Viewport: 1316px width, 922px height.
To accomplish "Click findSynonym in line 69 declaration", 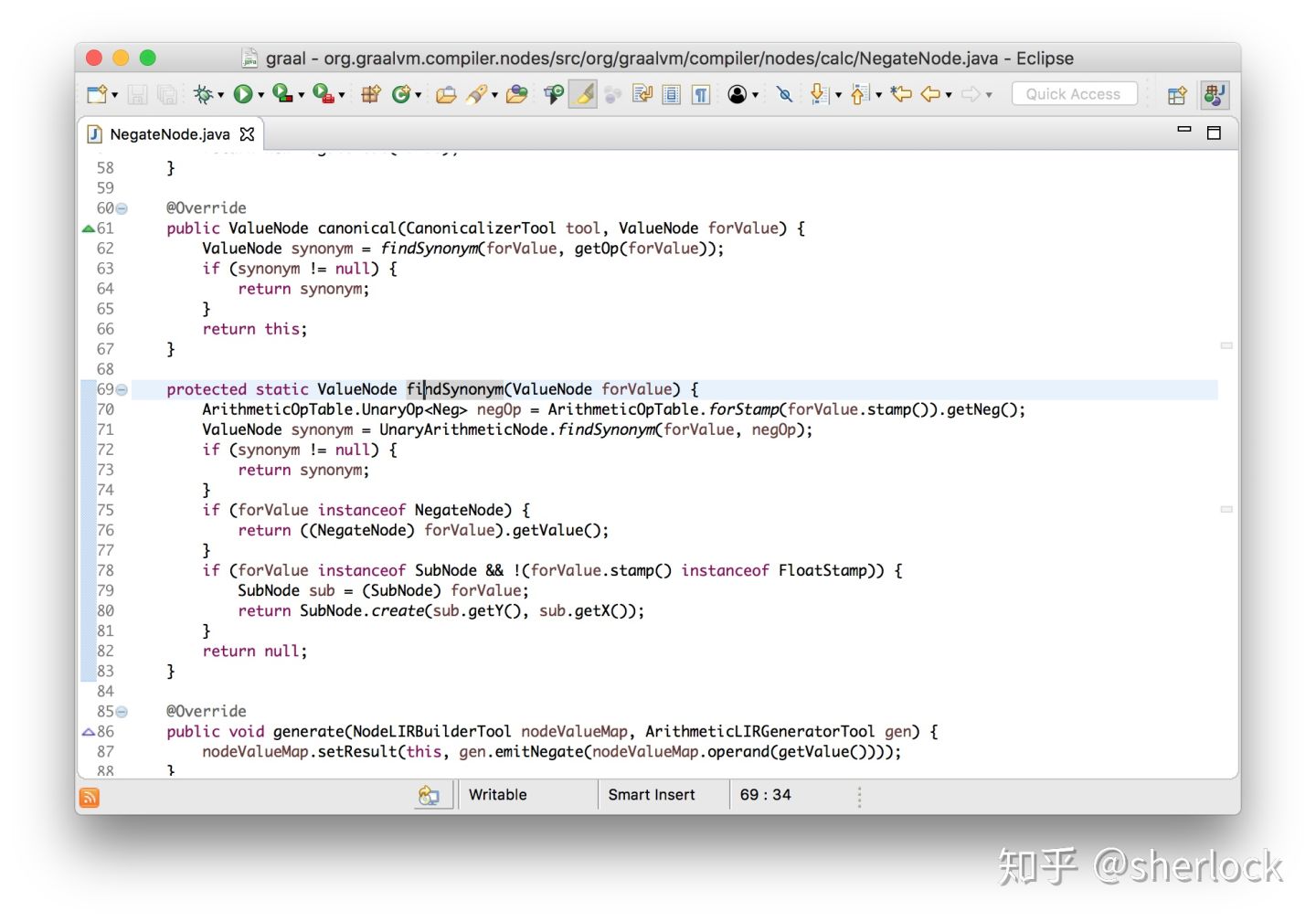I will coord(455,389).
